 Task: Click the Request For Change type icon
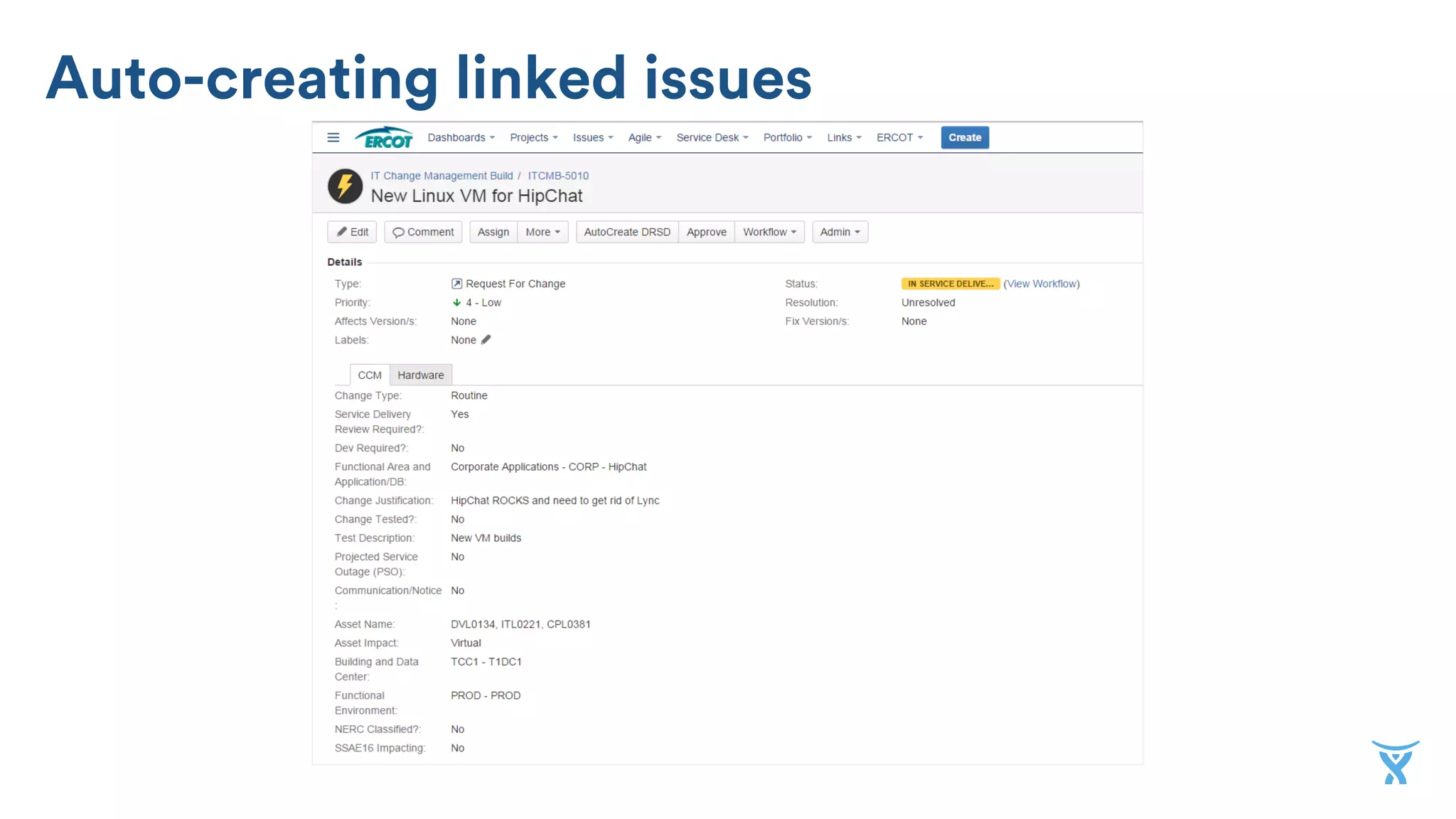coord(456,284)
